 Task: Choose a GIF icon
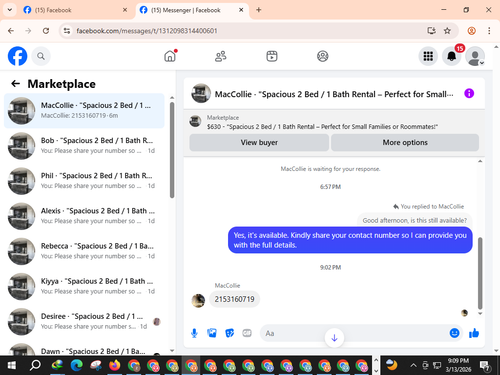click(247, 333)
